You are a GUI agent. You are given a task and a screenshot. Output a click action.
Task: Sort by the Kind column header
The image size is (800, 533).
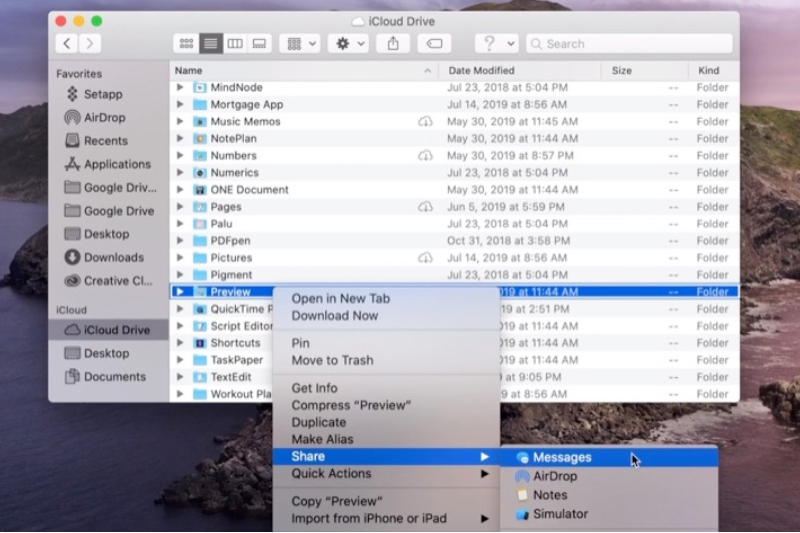tap(713, 71)
